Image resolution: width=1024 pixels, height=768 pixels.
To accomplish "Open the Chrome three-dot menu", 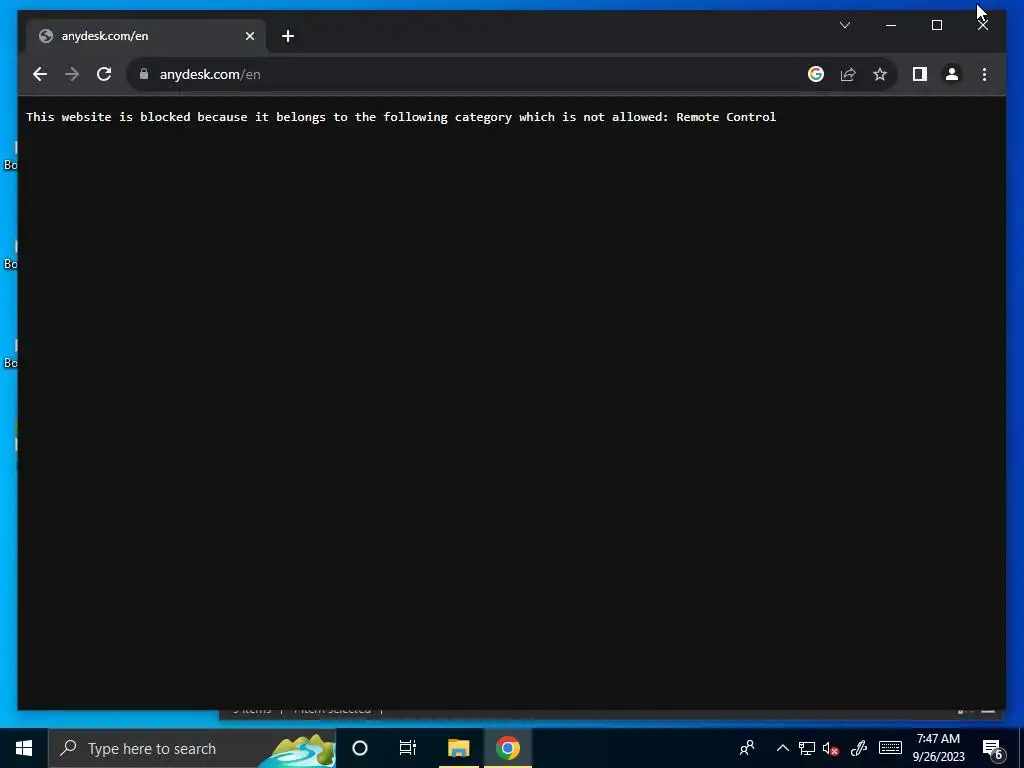I will pos(984,74).
